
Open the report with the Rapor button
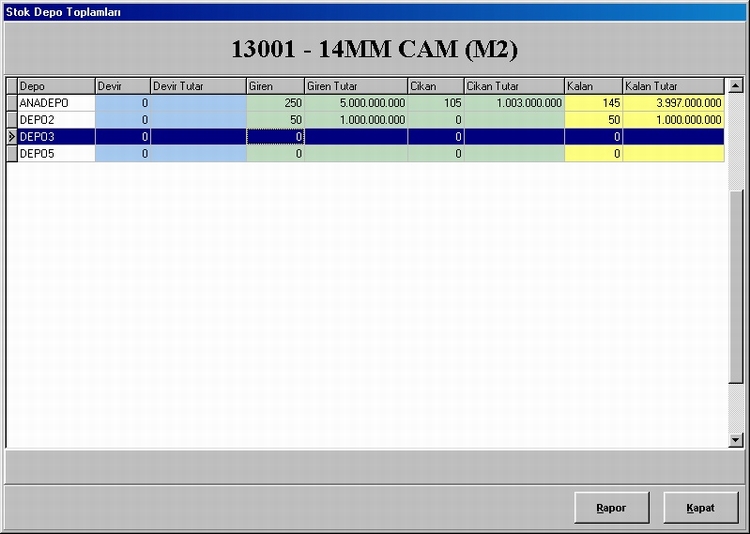coord(612,508)
